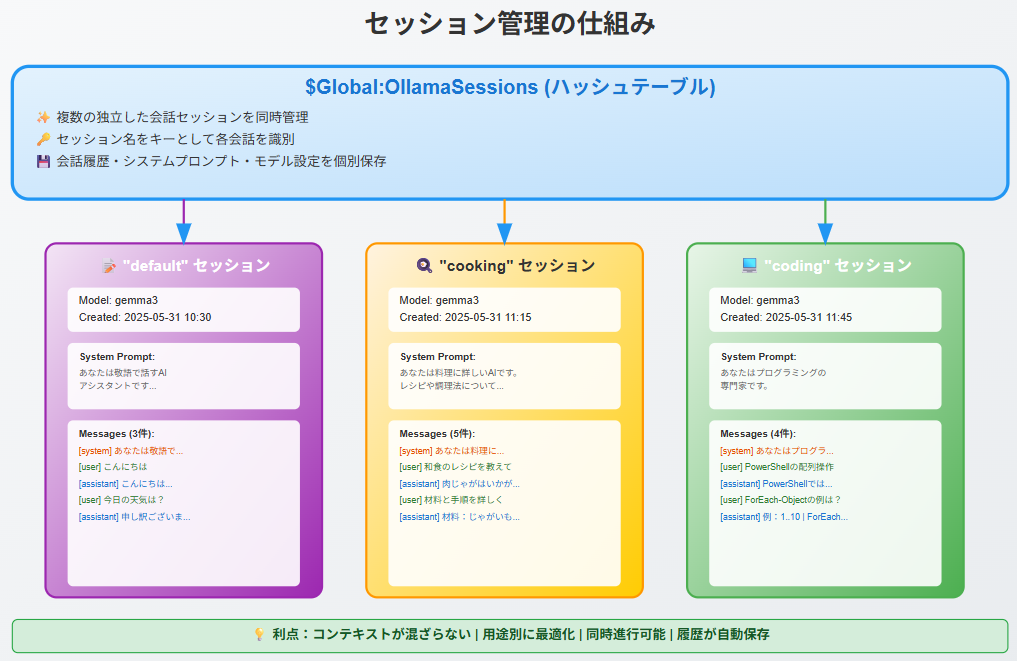
Task: Click the Messages (5件) heading
Action: [x=437, y=434]
